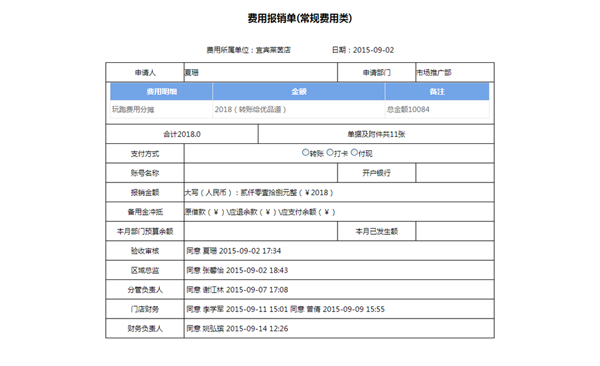Select the 打卡 payment radio button
Screen dimensions: 600x366
[330, 152]
